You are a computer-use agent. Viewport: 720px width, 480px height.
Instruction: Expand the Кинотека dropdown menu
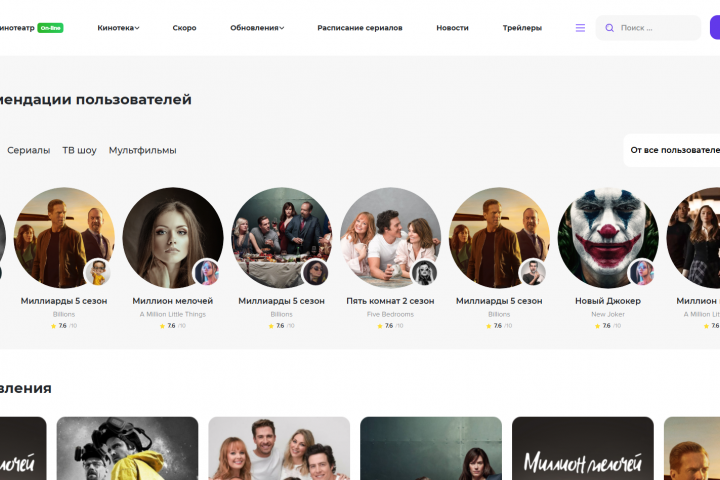pos(118,28)
